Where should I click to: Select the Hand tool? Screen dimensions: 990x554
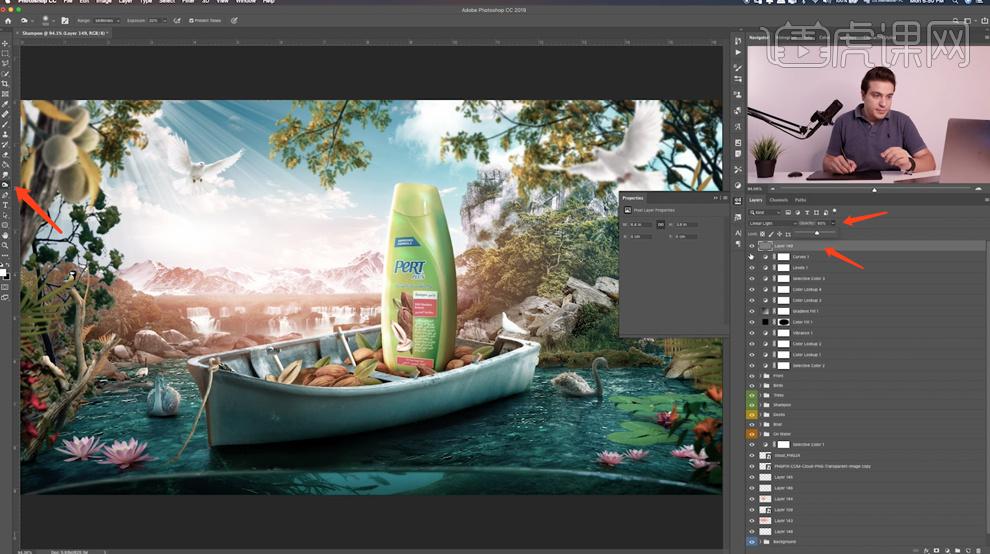(5, 235)
